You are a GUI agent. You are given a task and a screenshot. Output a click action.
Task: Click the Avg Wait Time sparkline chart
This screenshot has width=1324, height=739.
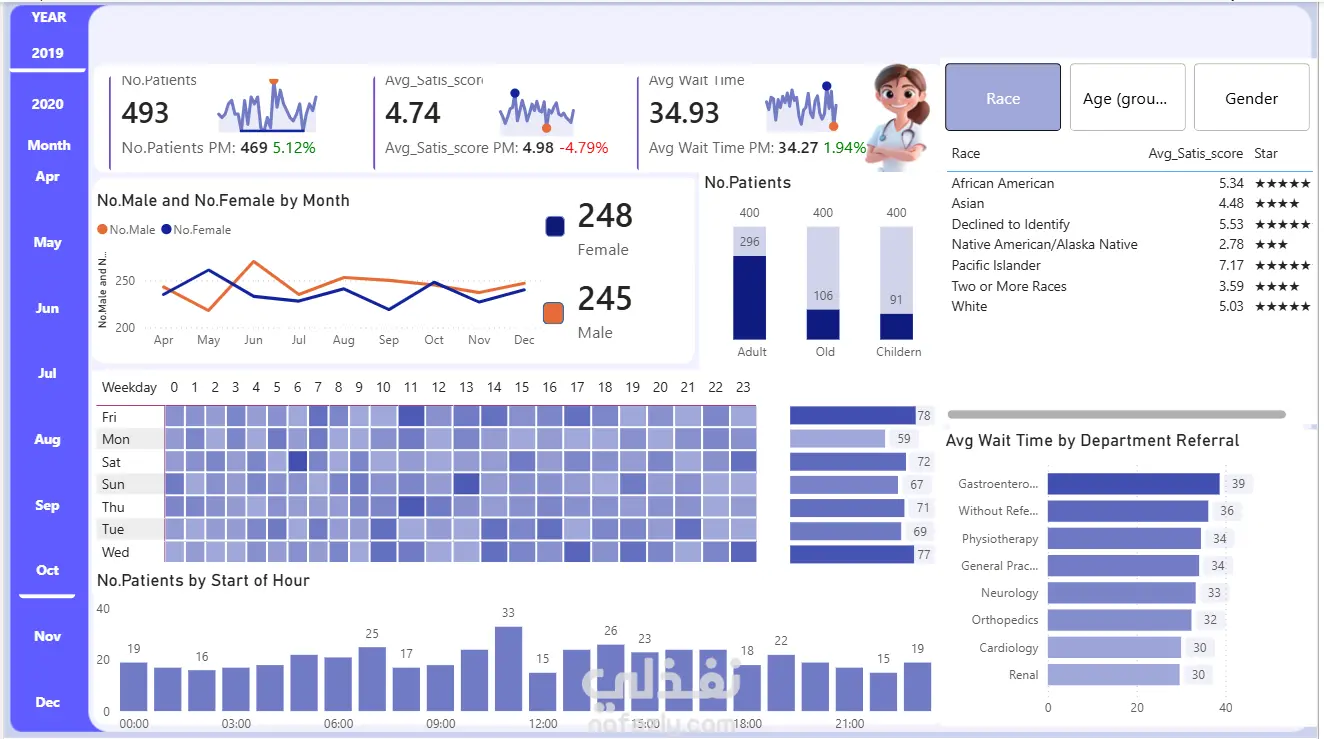pos(802,107)
